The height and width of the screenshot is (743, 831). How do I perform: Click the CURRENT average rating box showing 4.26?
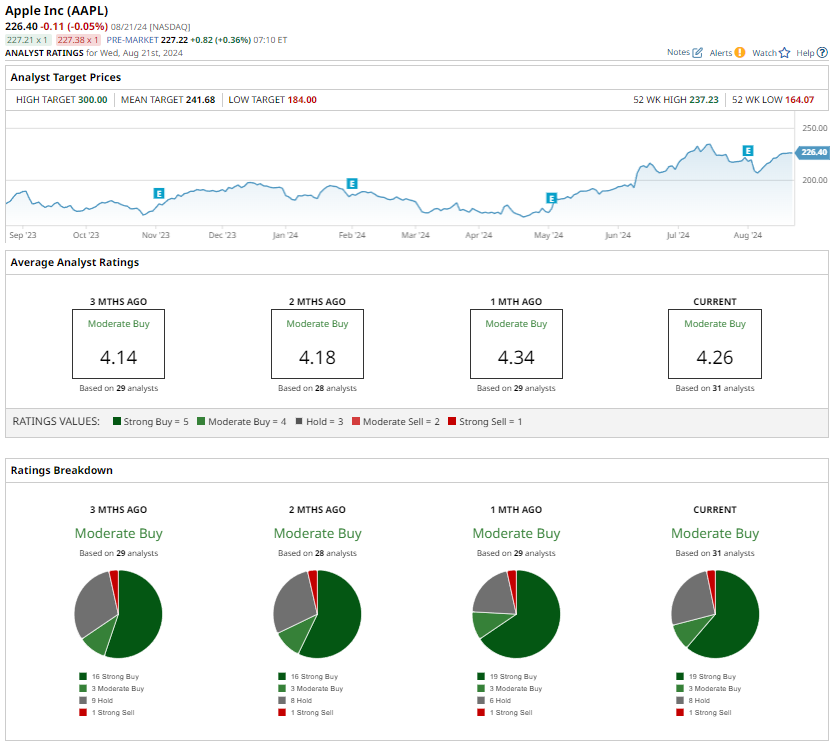click(715, 344)
